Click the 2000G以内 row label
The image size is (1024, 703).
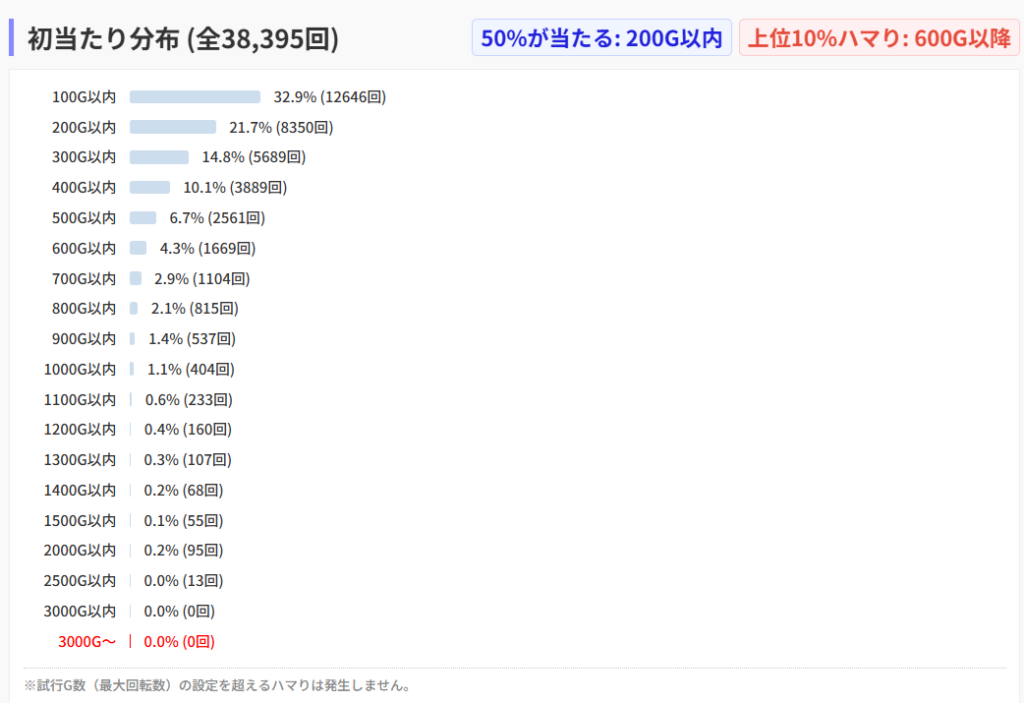click(80, 550)
